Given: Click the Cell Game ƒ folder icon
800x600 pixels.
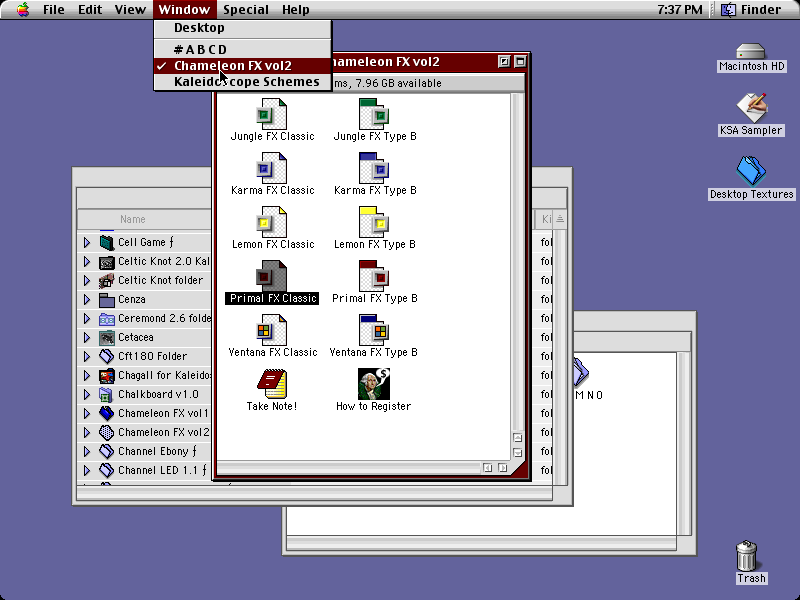Looking at the screenshot, I should pos(107,242).
